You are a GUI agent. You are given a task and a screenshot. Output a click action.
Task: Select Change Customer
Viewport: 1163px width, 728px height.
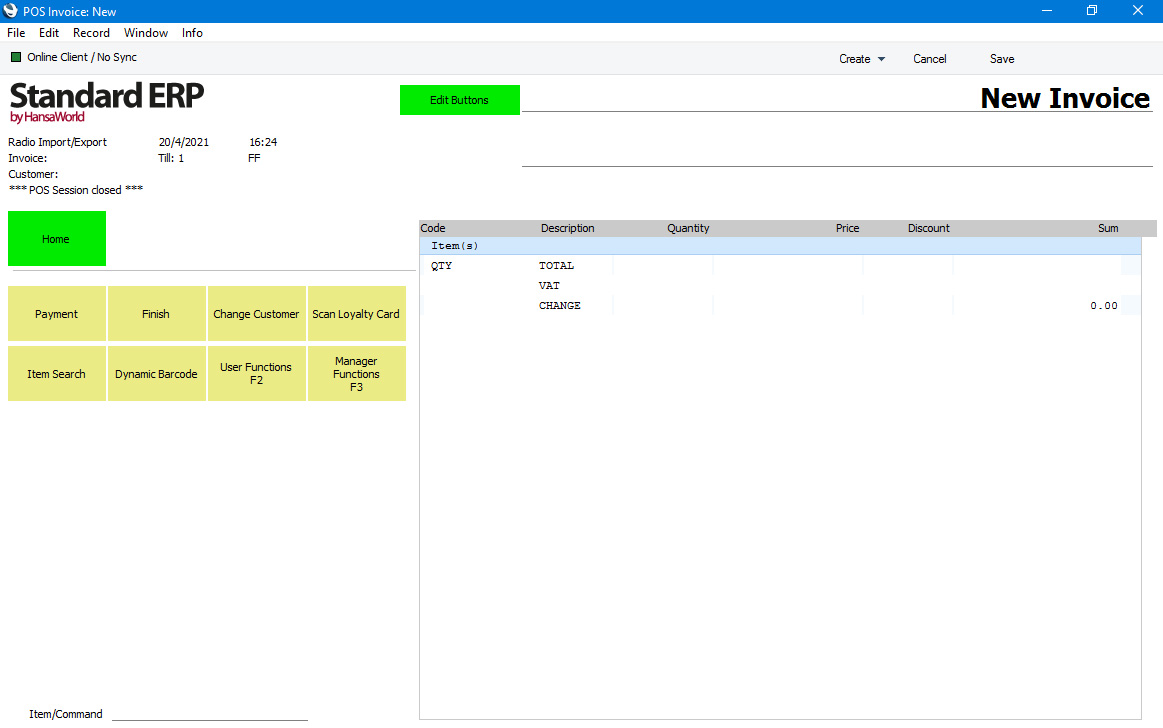(257, 314)
